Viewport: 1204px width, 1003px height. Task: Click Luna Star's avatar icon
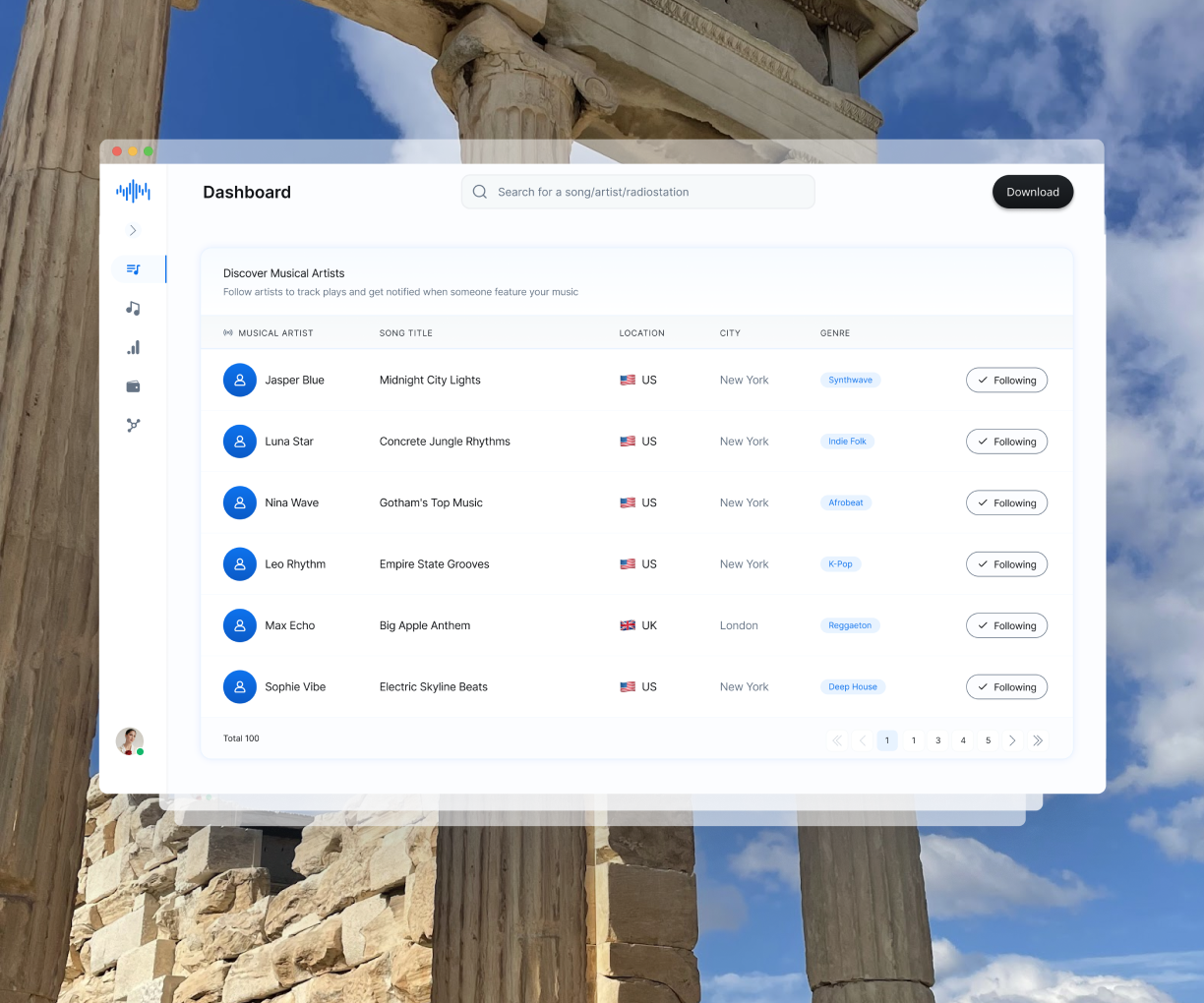tap(240, 442)
